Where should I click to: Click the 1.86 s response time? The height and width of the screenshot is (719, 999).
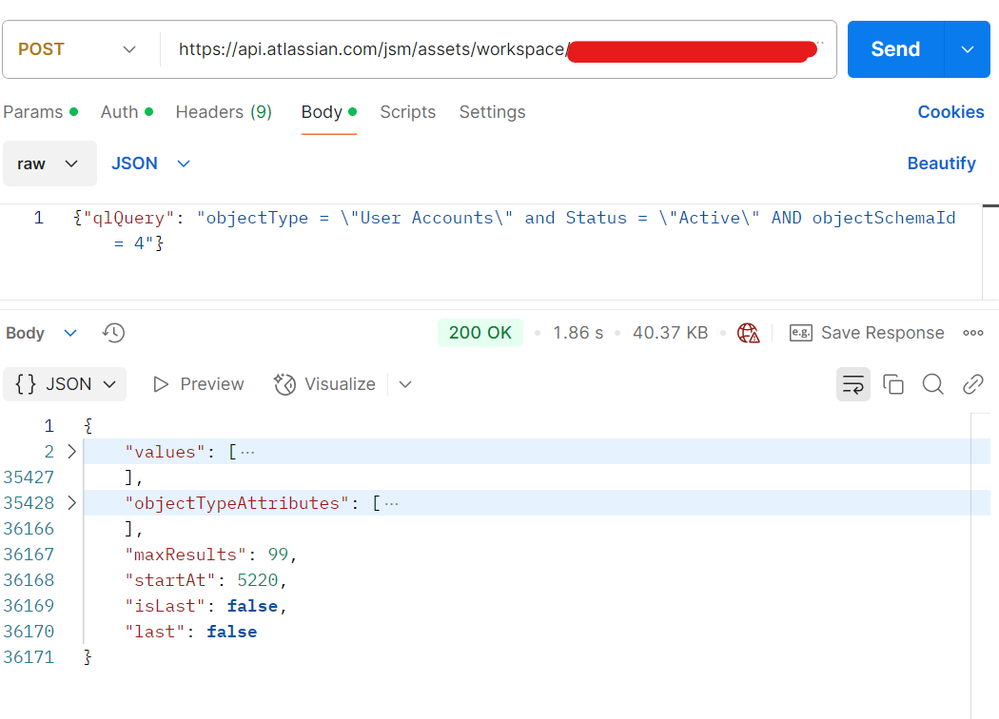point(578,332)
